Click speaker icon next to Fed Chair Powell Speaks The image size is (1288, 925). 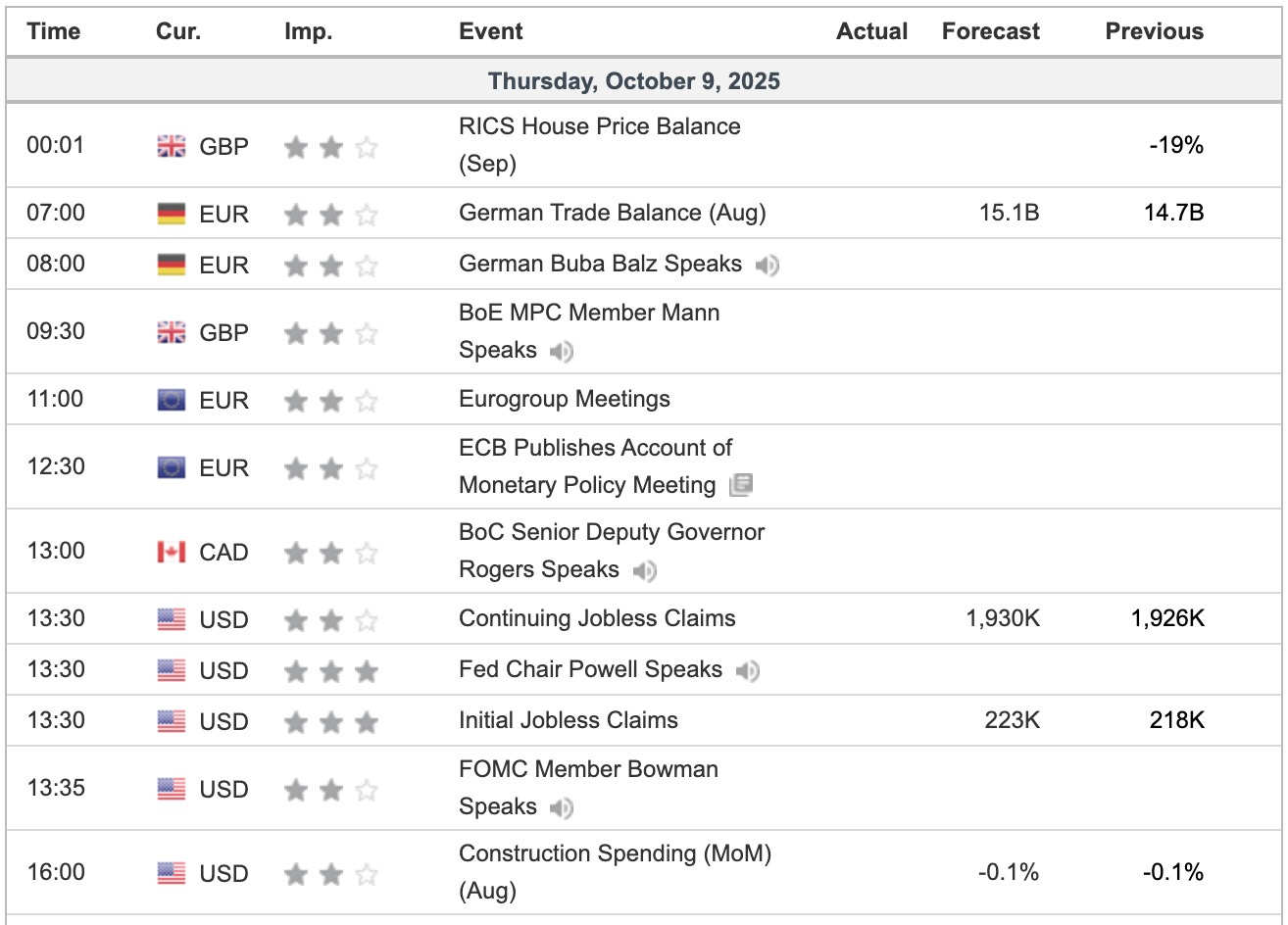tap(747, 670)
